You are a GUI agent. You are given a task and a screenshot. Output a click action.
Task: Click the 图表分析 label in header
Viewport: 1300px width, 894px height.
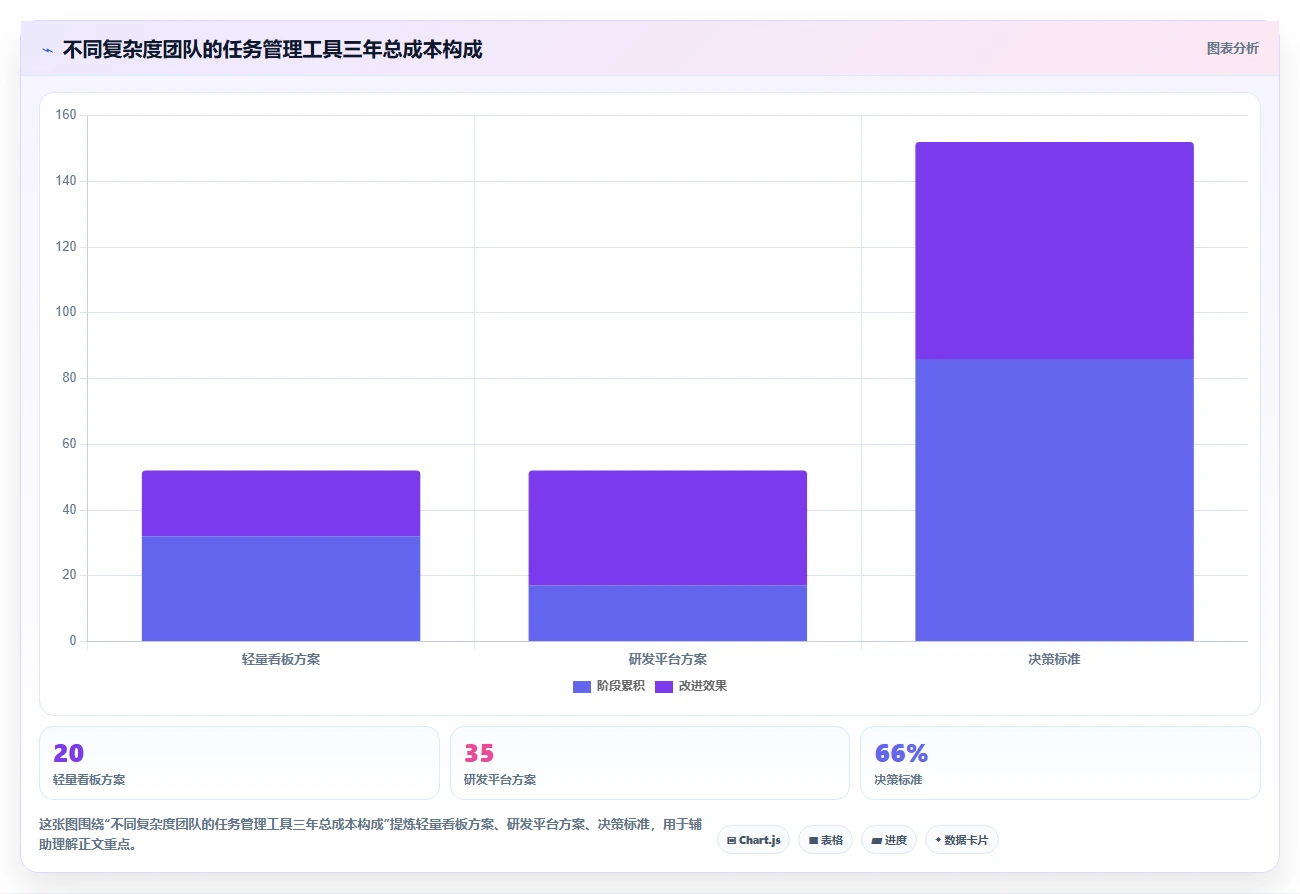[x=1232, y=48]
